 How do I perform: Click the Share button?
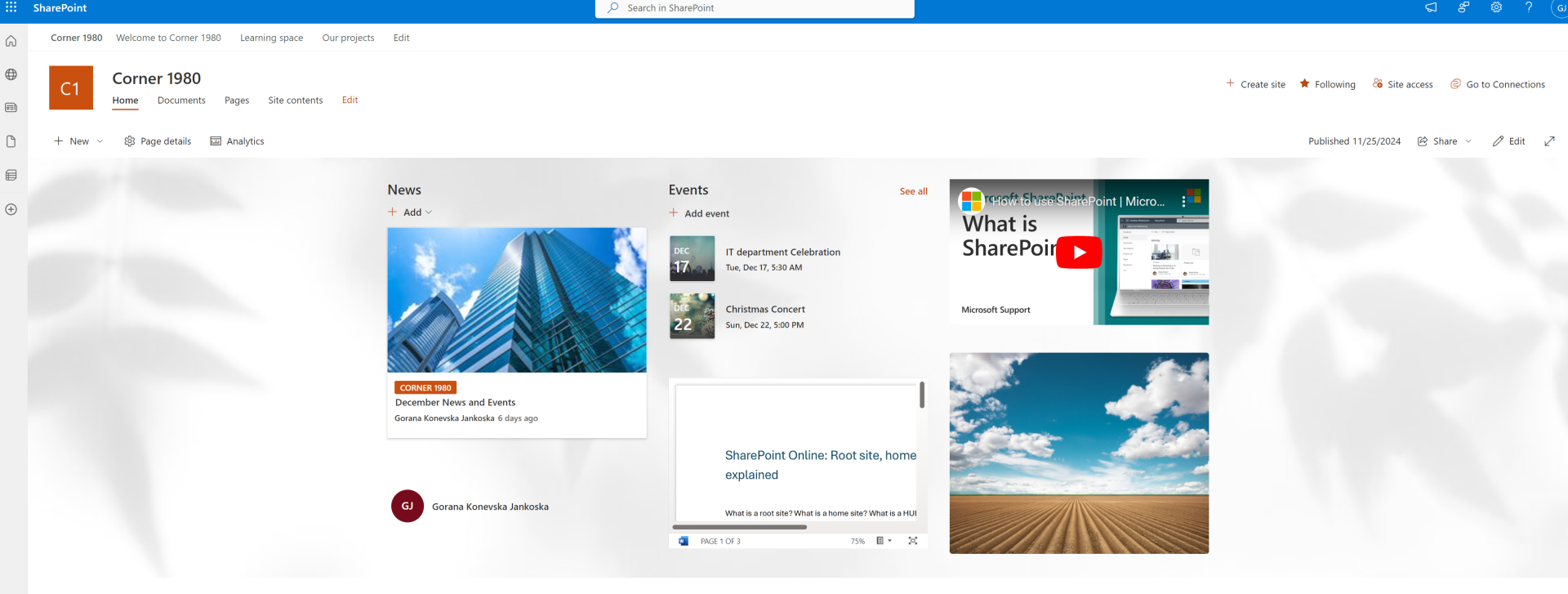click(1437, 141)
